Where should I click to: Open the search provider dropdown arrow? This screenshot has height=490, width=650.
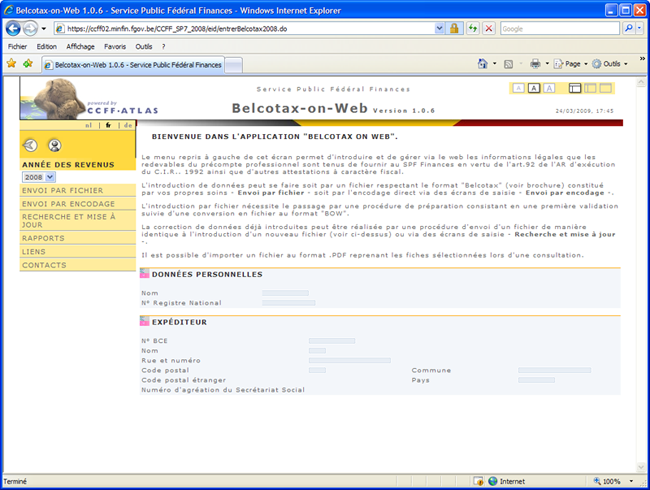[639, 29]
